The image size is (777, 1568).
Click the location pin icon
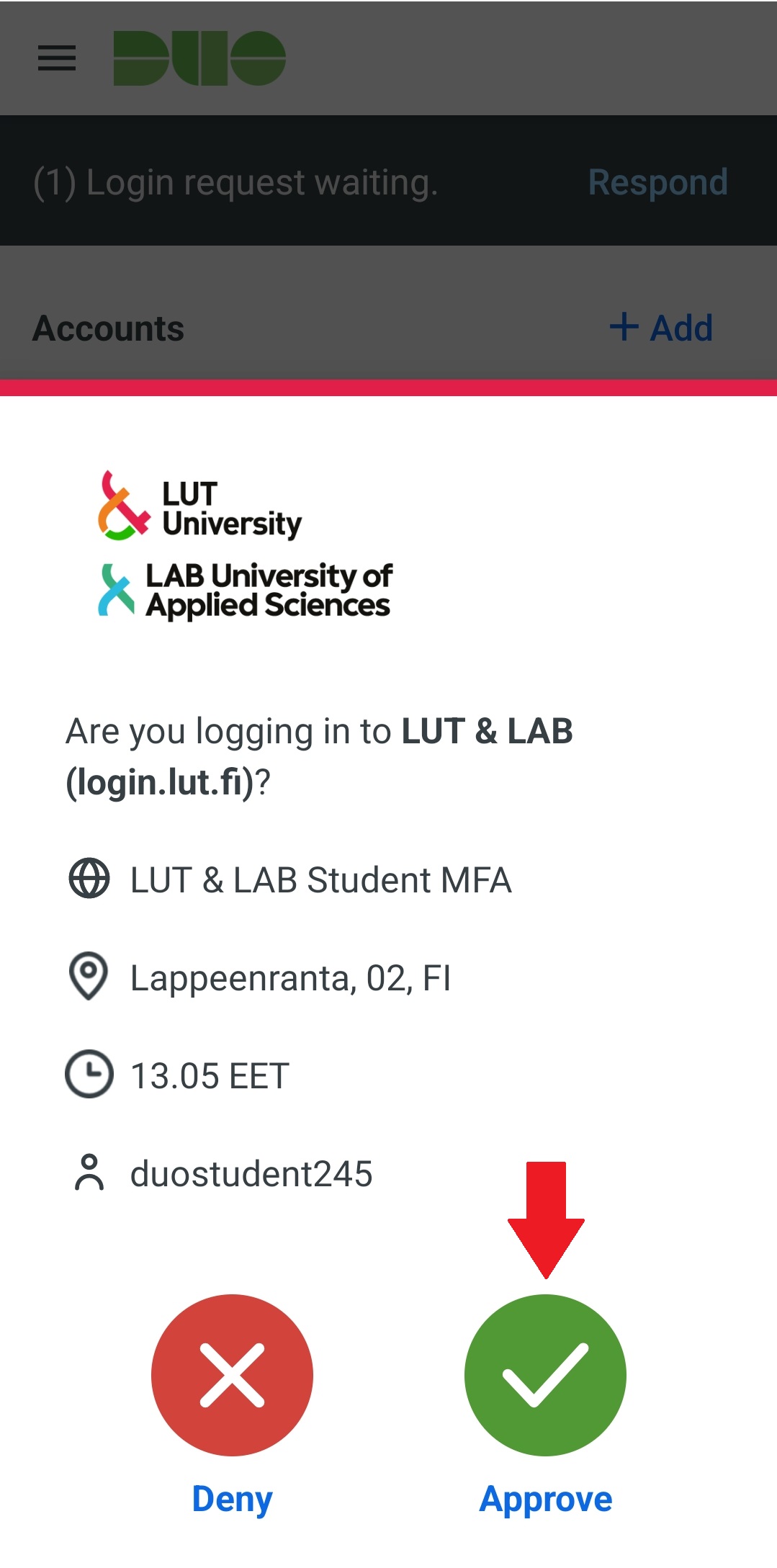(89, 976)
